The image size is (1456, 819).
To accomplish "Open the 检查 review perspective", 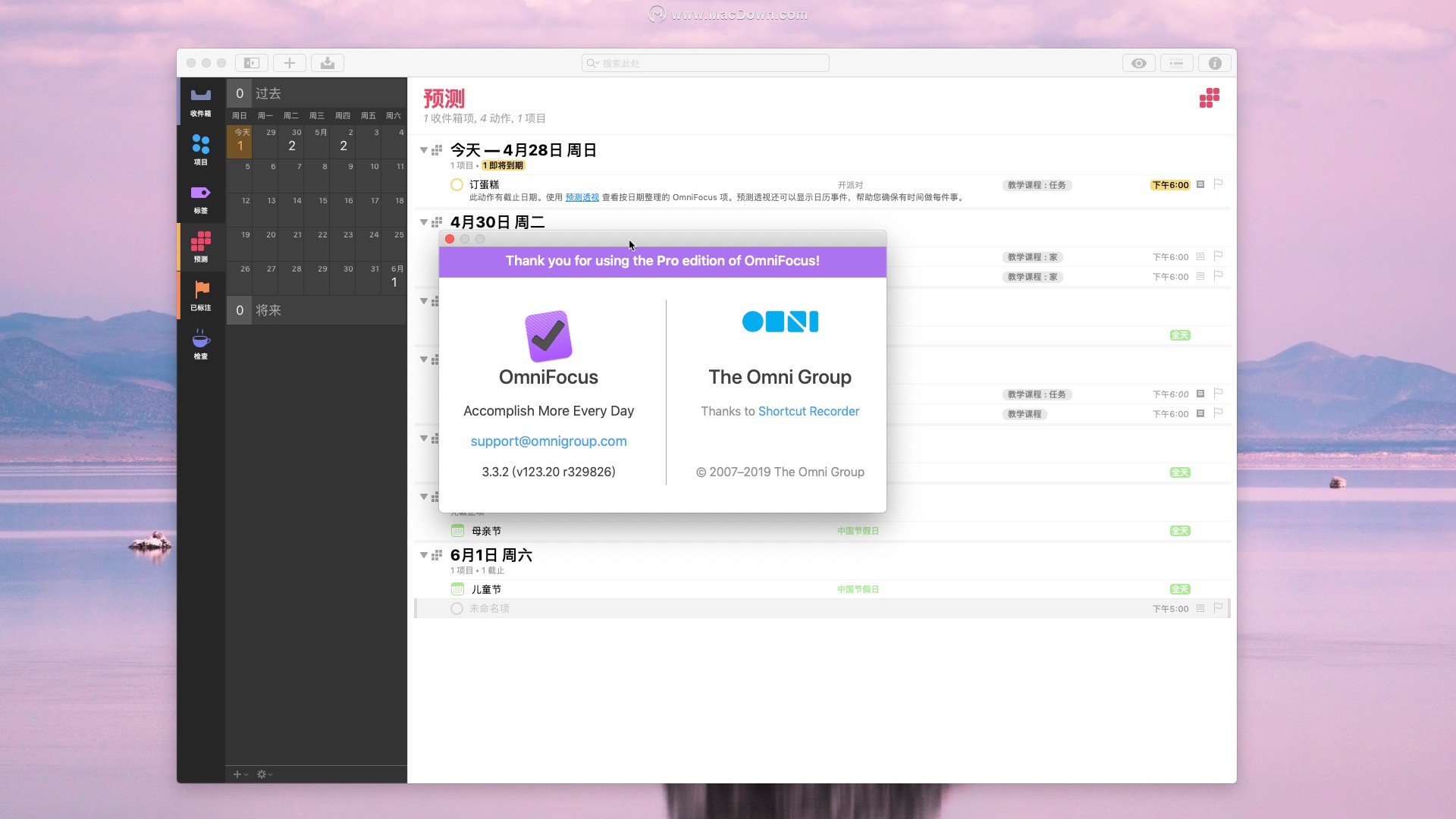I will point(201,344).
